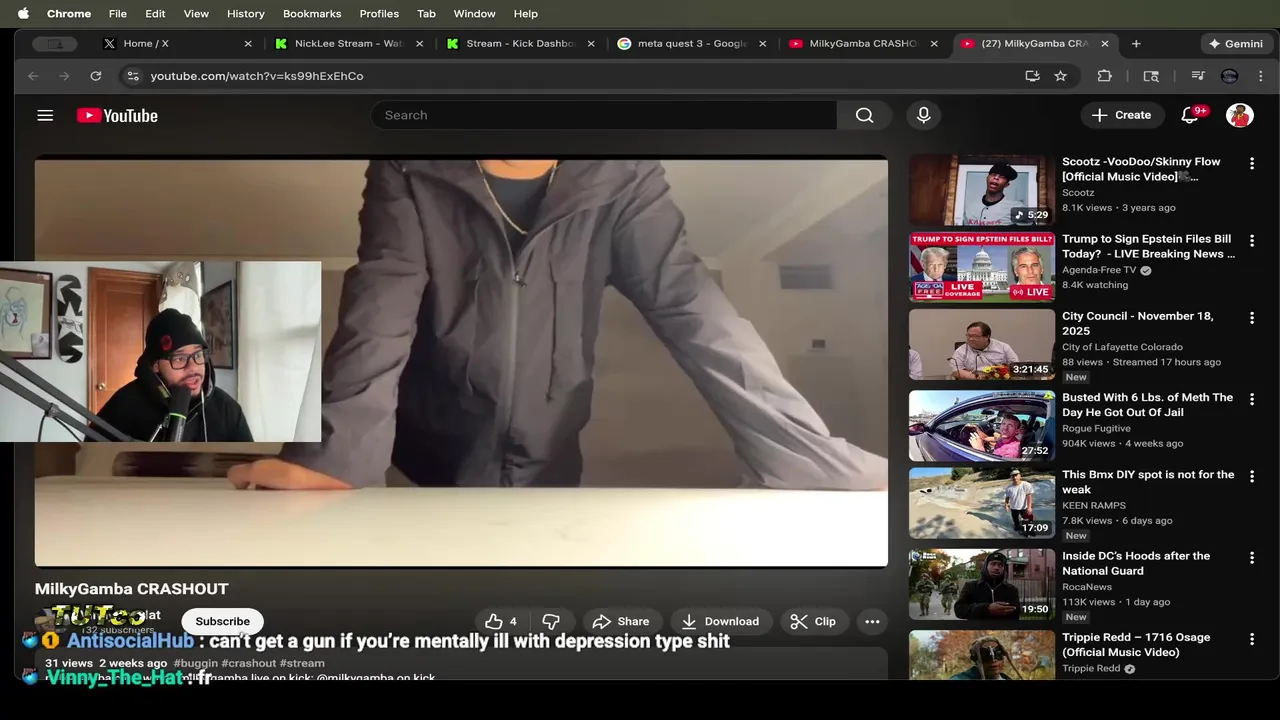This screenshot has height=720, width=1280.
Task: Open options for Trippie Redd video
Action: tap(1251, 639)
